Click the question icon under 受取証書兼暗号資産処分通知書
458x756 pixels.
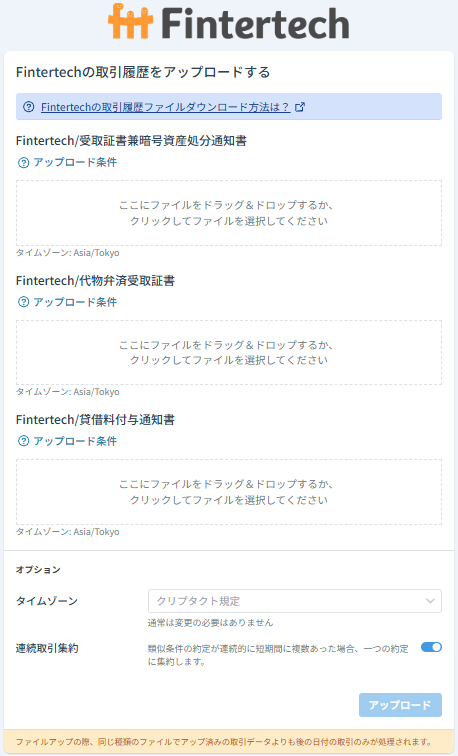24,162
